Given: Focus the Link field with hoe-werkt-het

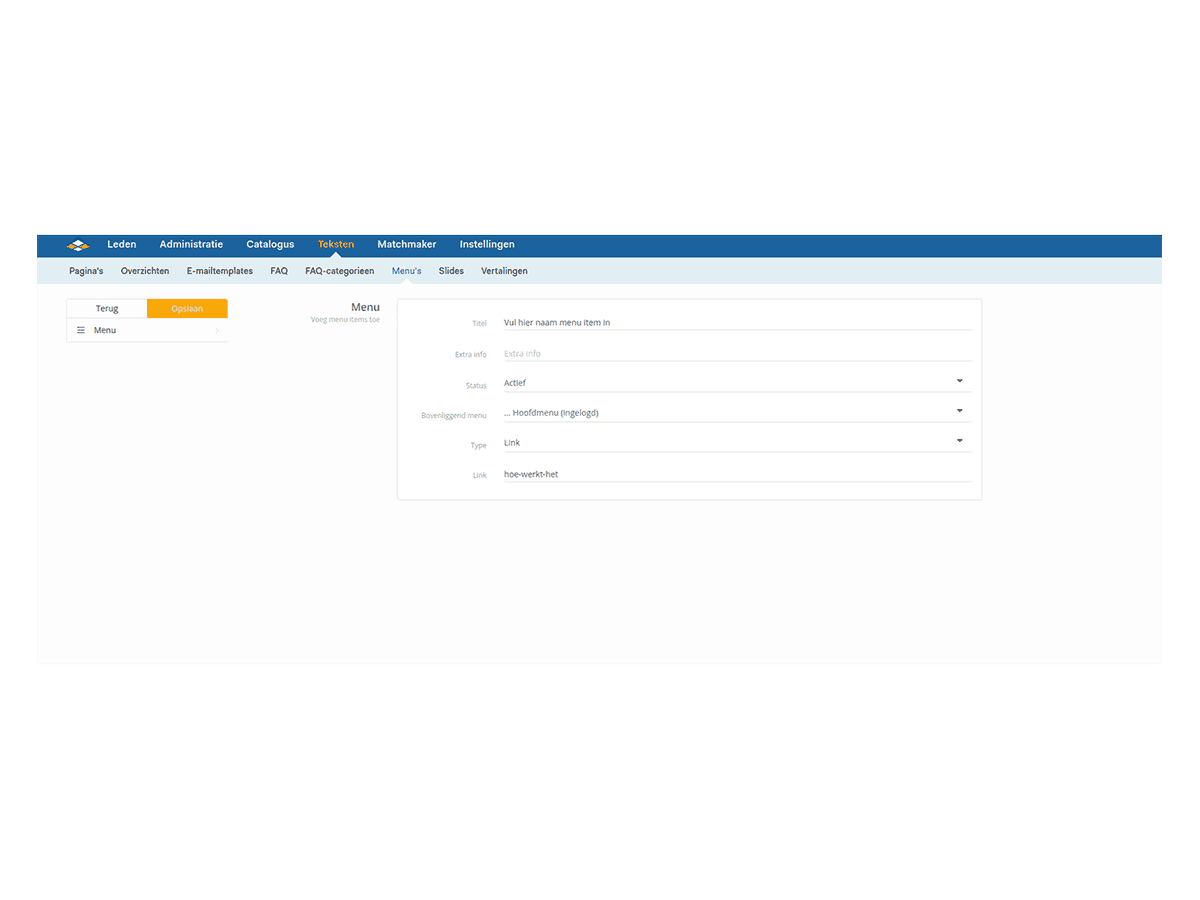Looking at the screenshot, I should tap(736, 475).
